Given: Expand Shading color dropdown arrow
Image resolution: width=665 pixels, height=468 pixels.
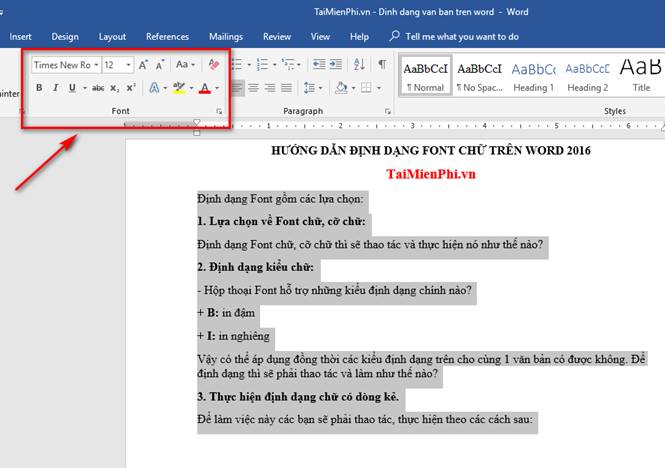Looking at the screenshot, I should 353,88.
